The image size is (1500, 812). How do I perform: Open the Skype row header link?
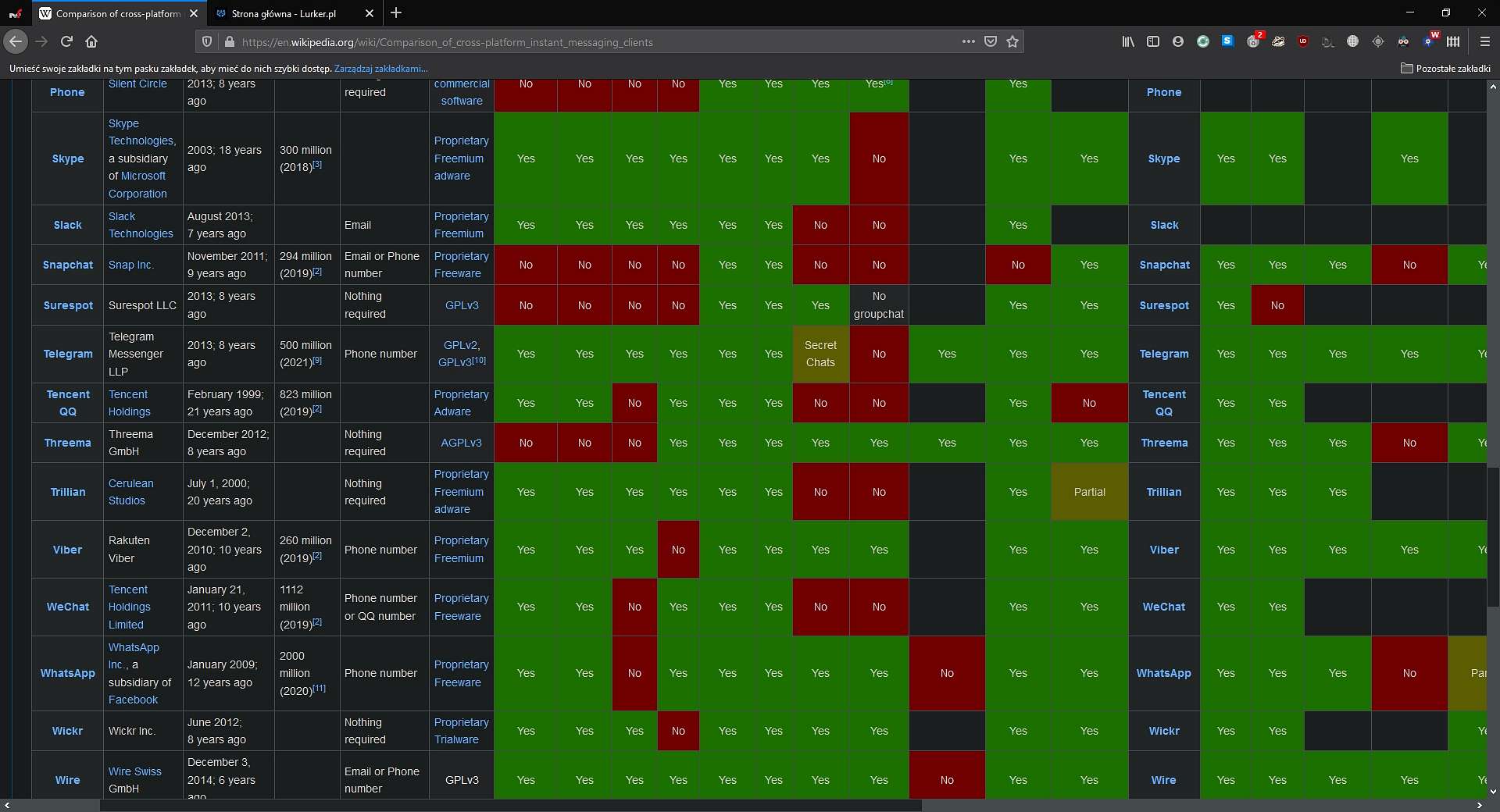pyautogui.click(x=68, y=158)
